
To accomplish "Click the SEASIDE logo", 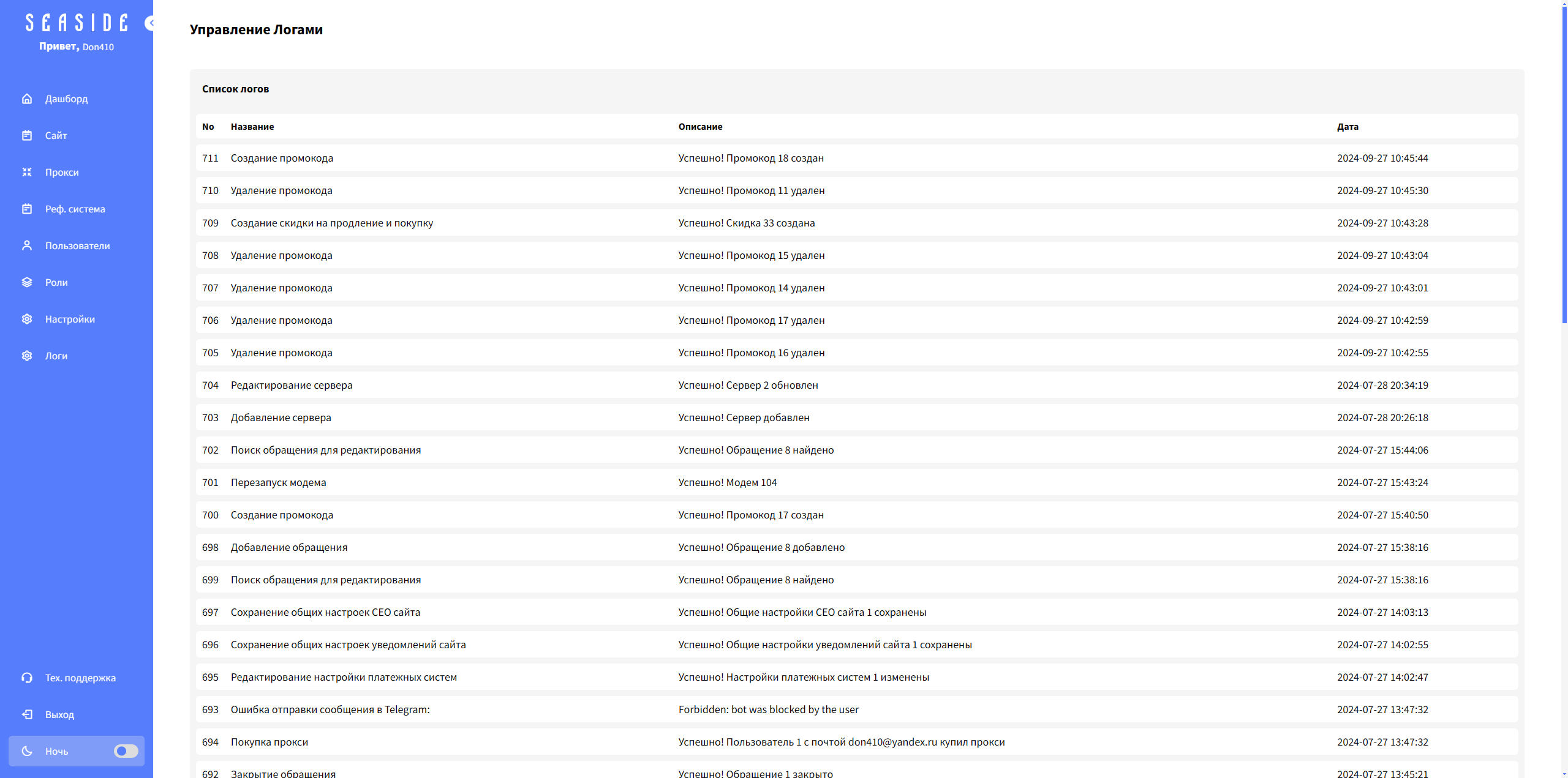I will pos(77,23).
